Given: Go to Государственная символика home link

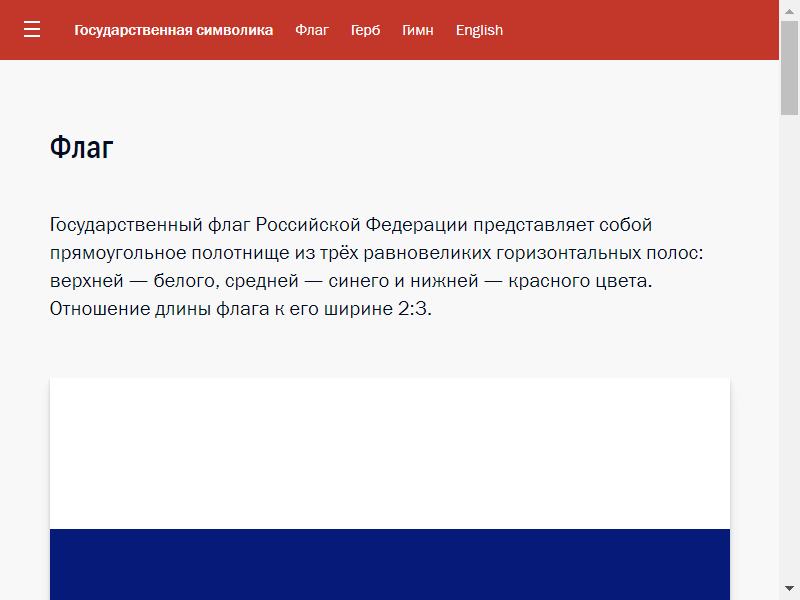Looking at the screenshot, I should [173, 30].
